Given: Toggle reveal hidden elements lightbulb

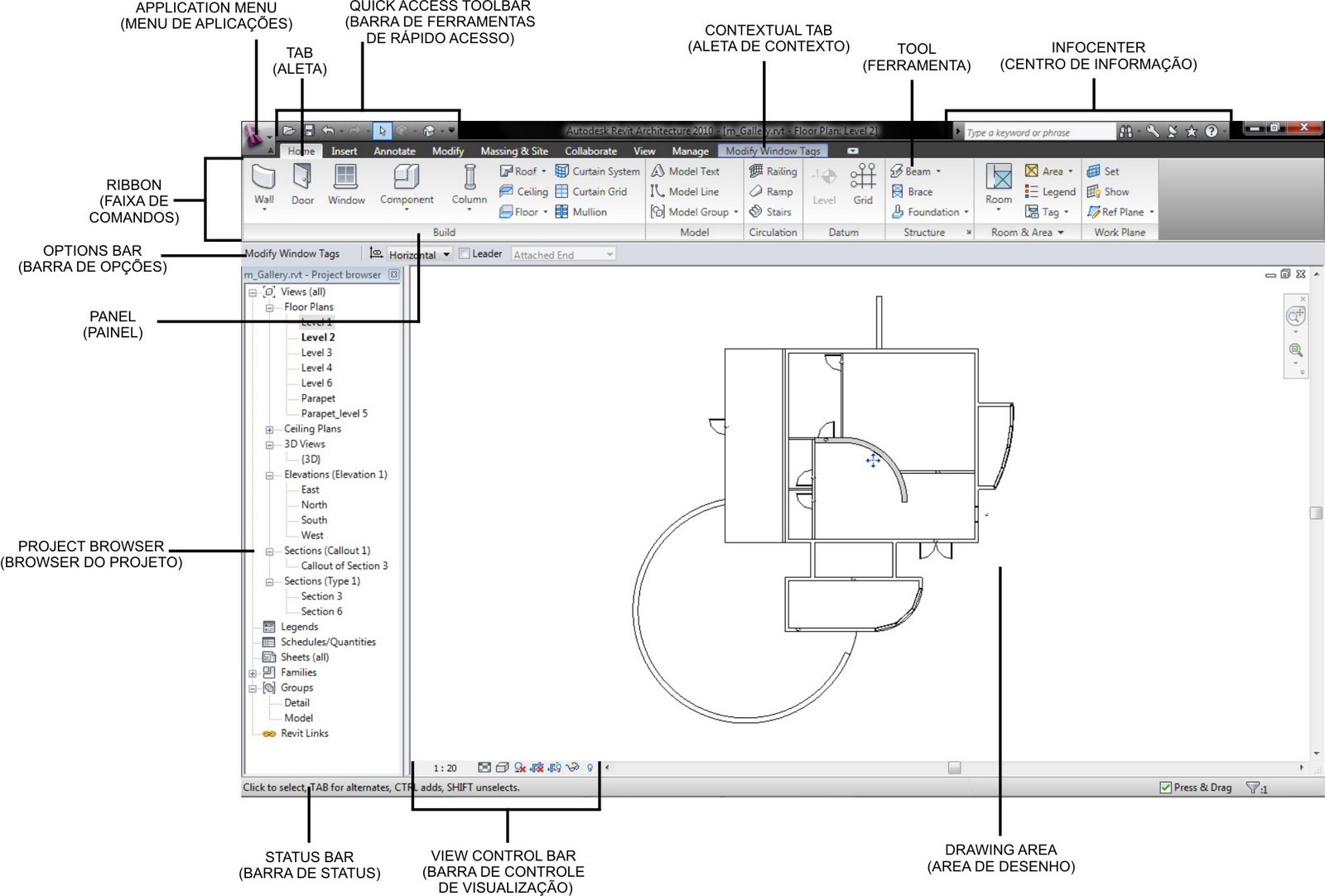Looking at the screenshot, I should tap(590, 768).
